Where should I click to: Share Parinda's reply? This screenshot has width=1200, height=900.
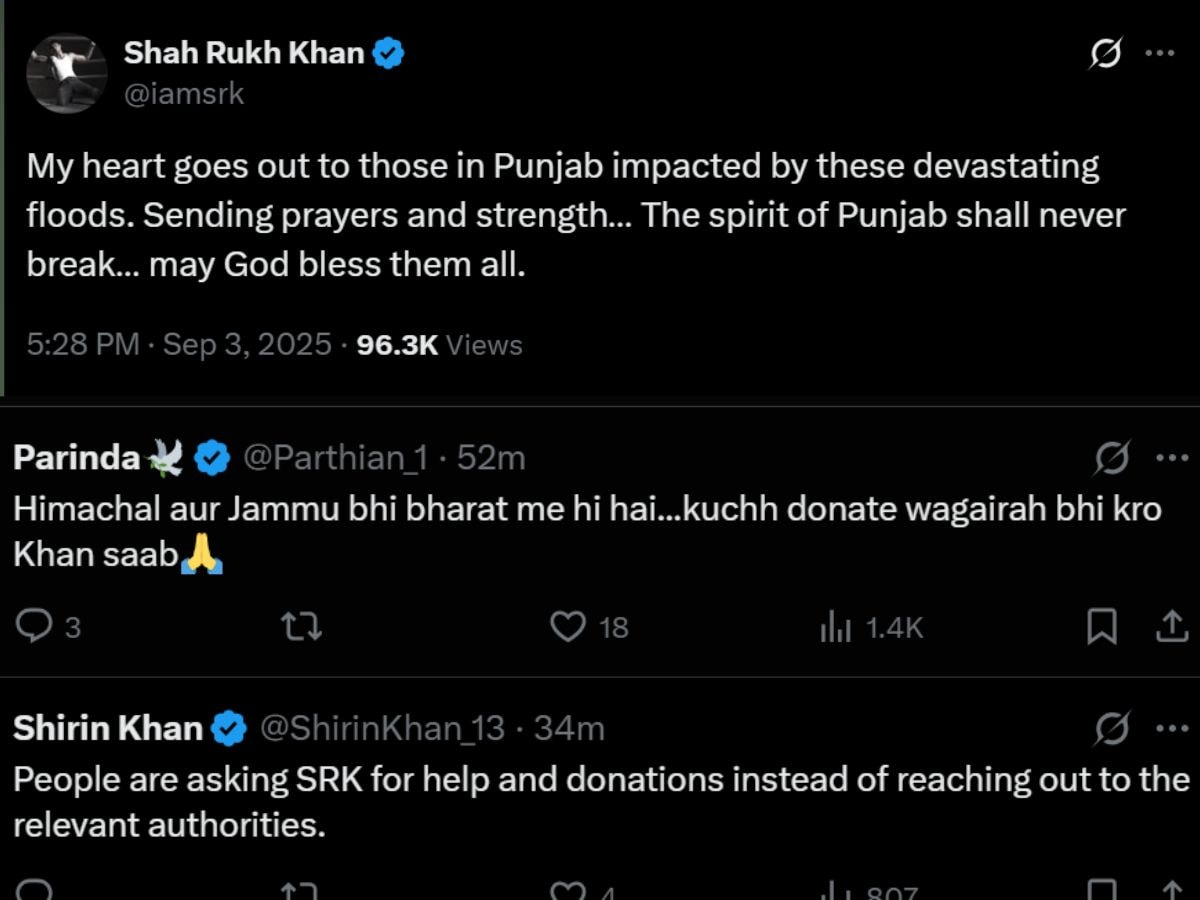1171,627
